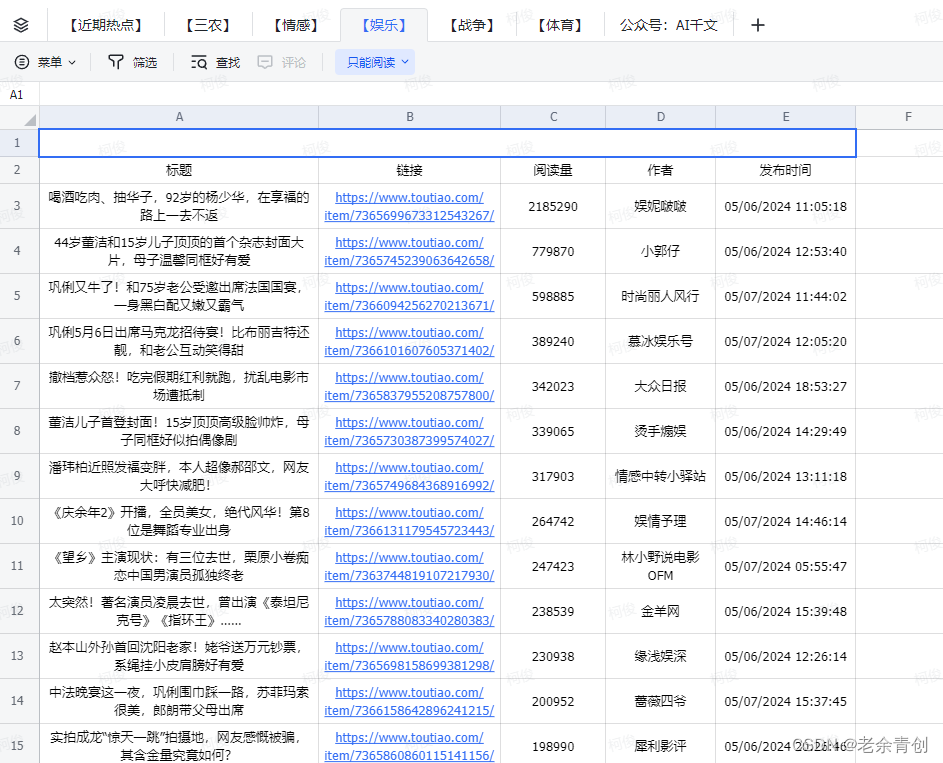This screenshot has width=943, height=763.
Task: Select row 12 header
Action: pos(17,611)
